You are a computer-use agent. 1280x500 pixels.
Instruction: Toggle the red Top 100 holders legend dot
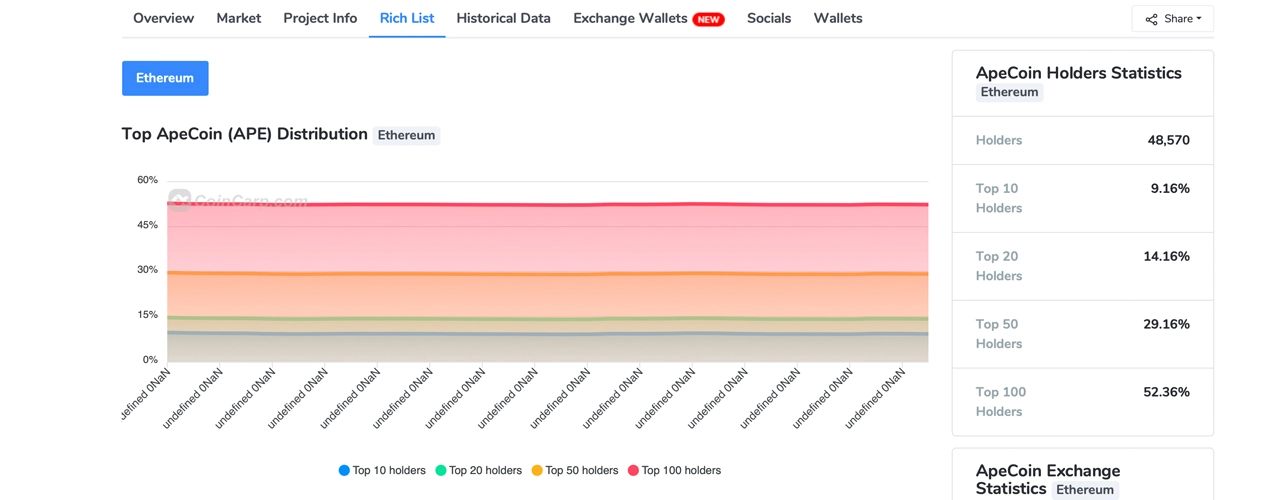click(x=633, y=470)
